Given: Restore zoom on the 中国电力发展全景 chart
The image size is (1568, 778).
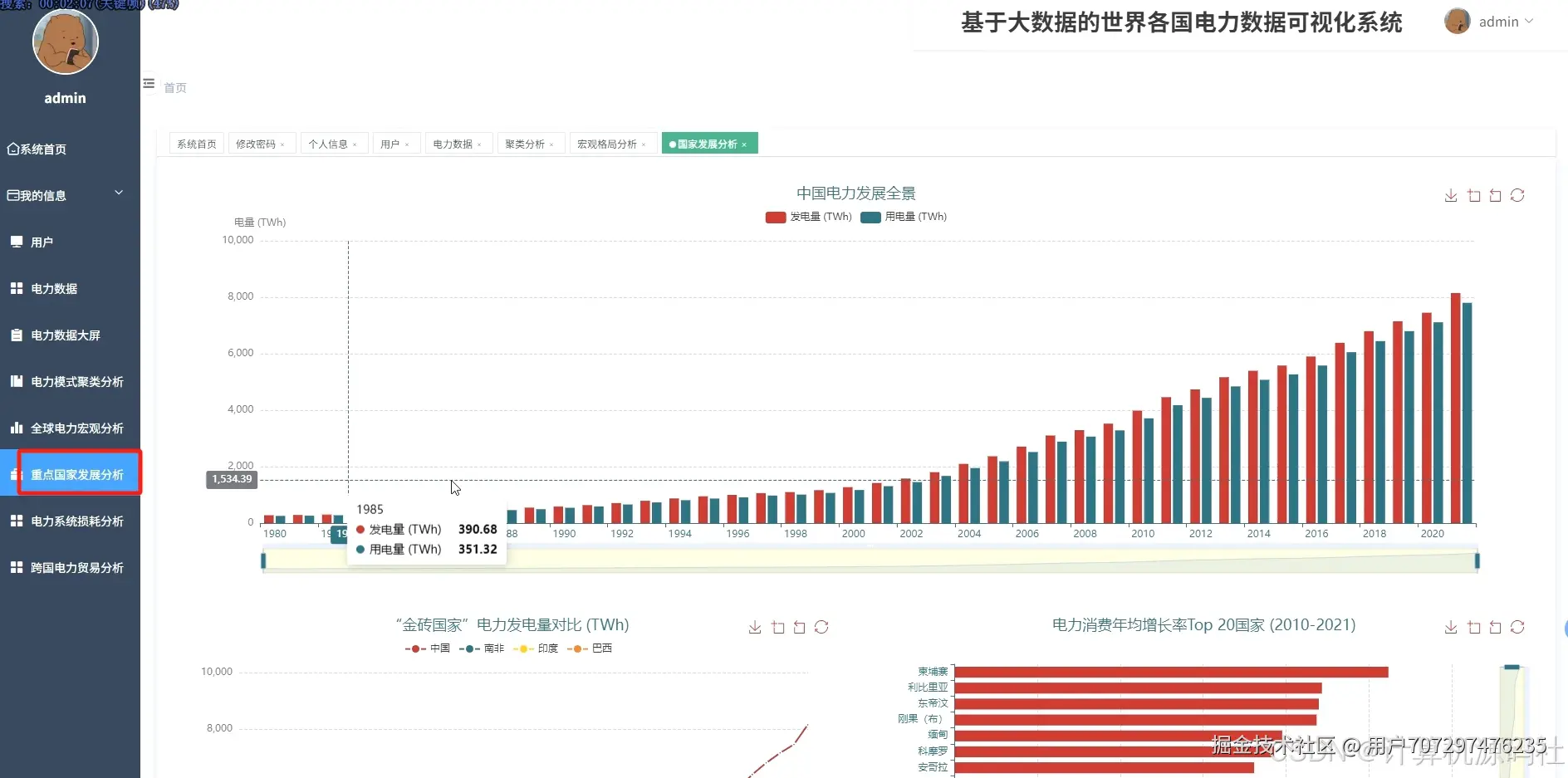Looking at the screenshot, I should click(1496, 196).
